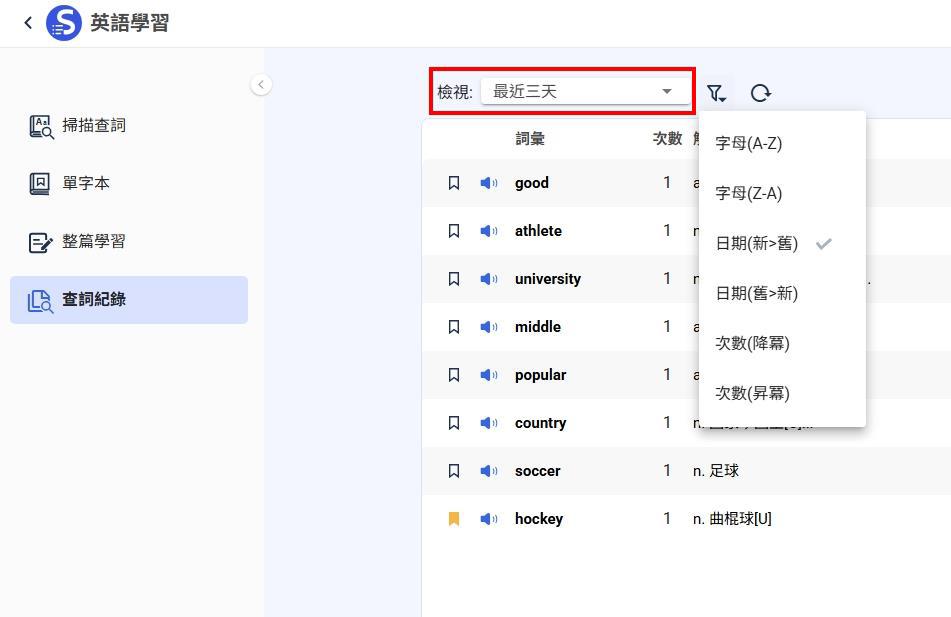Open 掃描查詞 from the sidebar

click(x=129, y=126)
